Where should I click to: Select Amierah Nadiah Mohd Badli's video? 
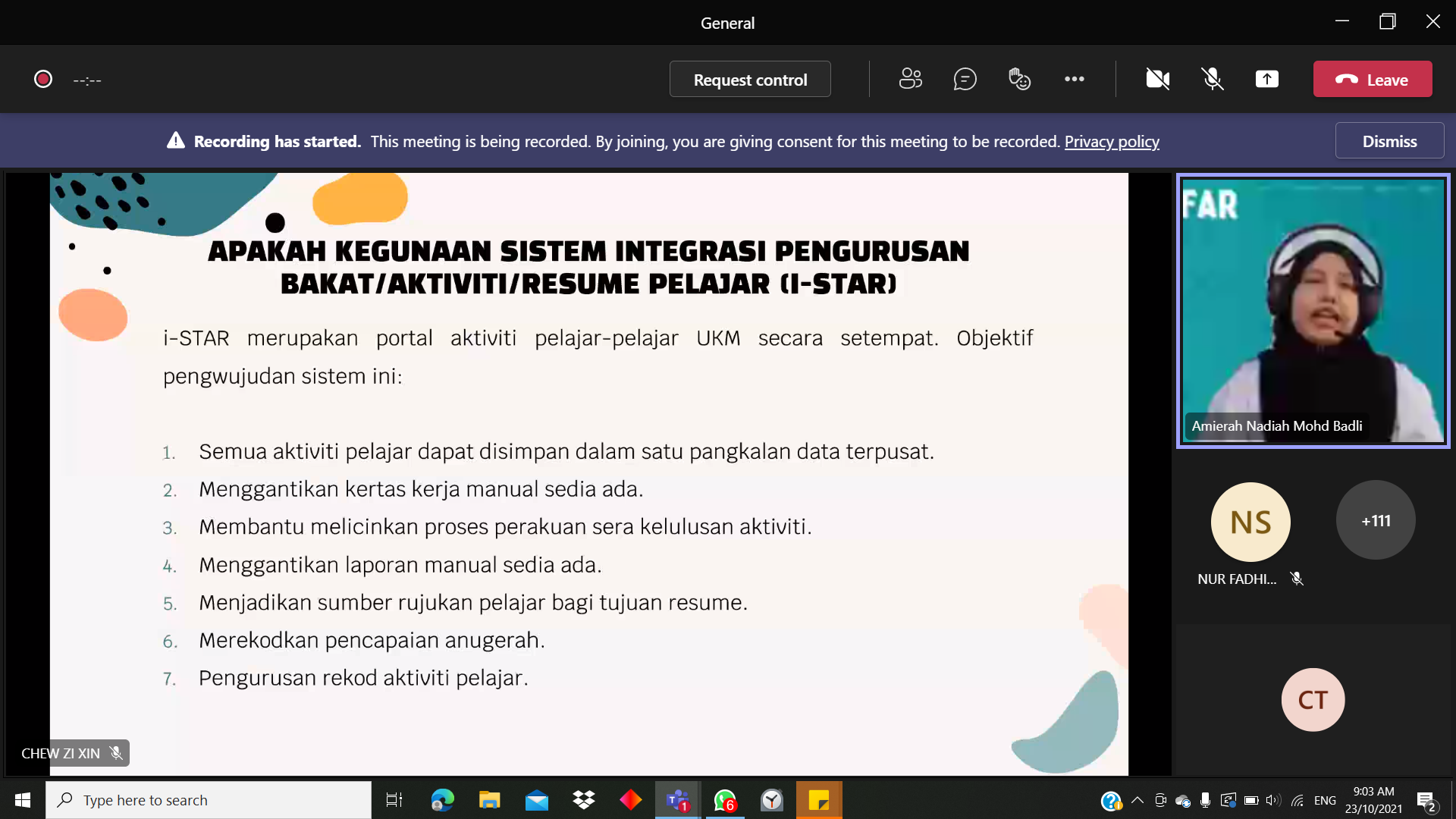point(1313,311)
